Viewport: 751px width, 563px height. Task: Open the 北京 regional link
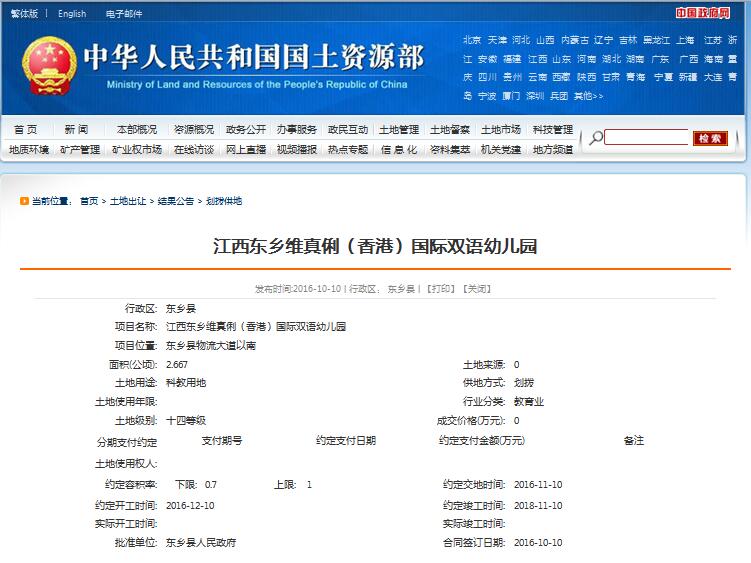coord(472,40)
